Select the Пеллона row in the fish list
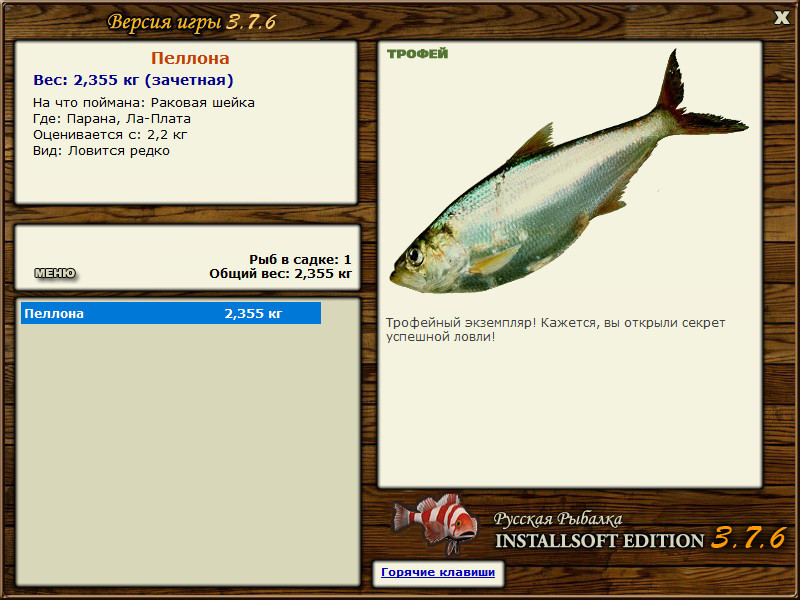This screenshot has width=800, height=600. coord(171,313)
